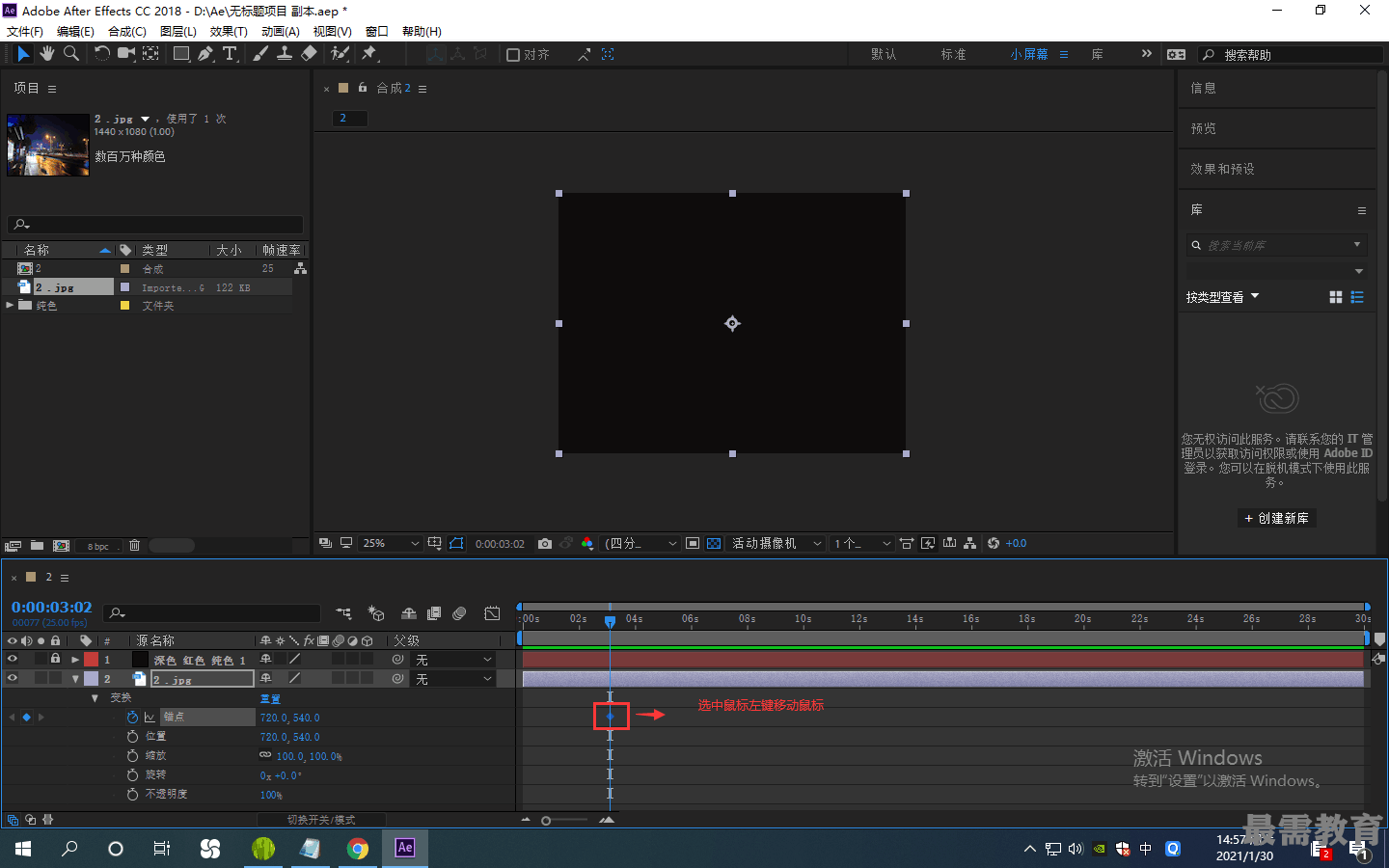Image resolution: width=1389 pixels, height=868 pixels.
Task: Select the Selection arrow tool
Action: click(x=23, y=54)
